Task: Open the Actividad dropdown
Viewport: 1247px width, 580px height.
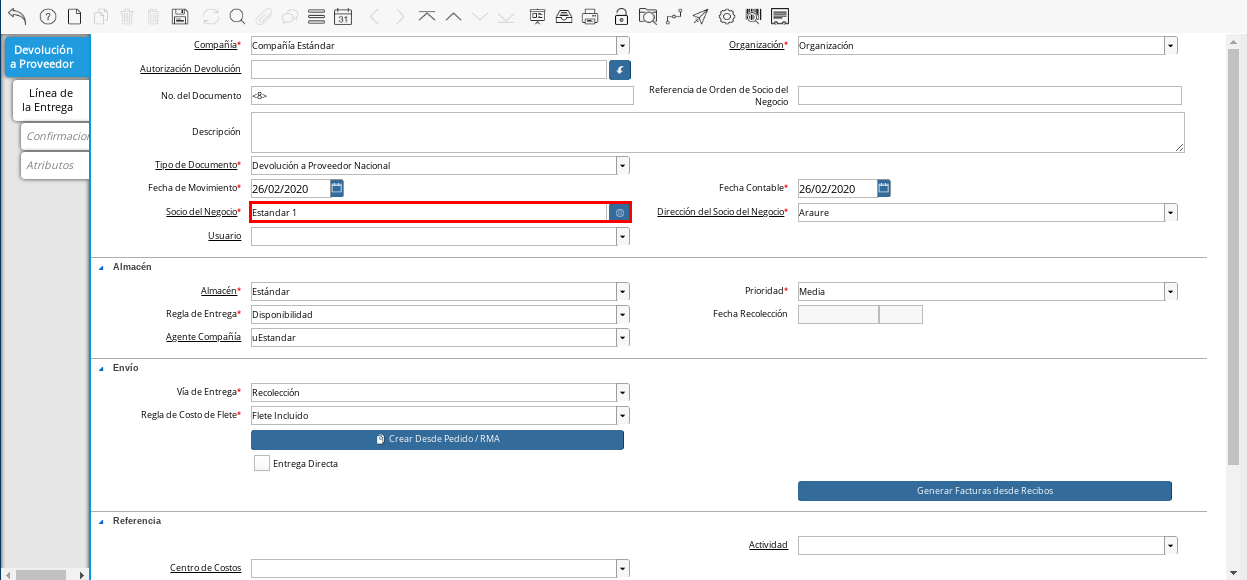Action: [1170, 546]
